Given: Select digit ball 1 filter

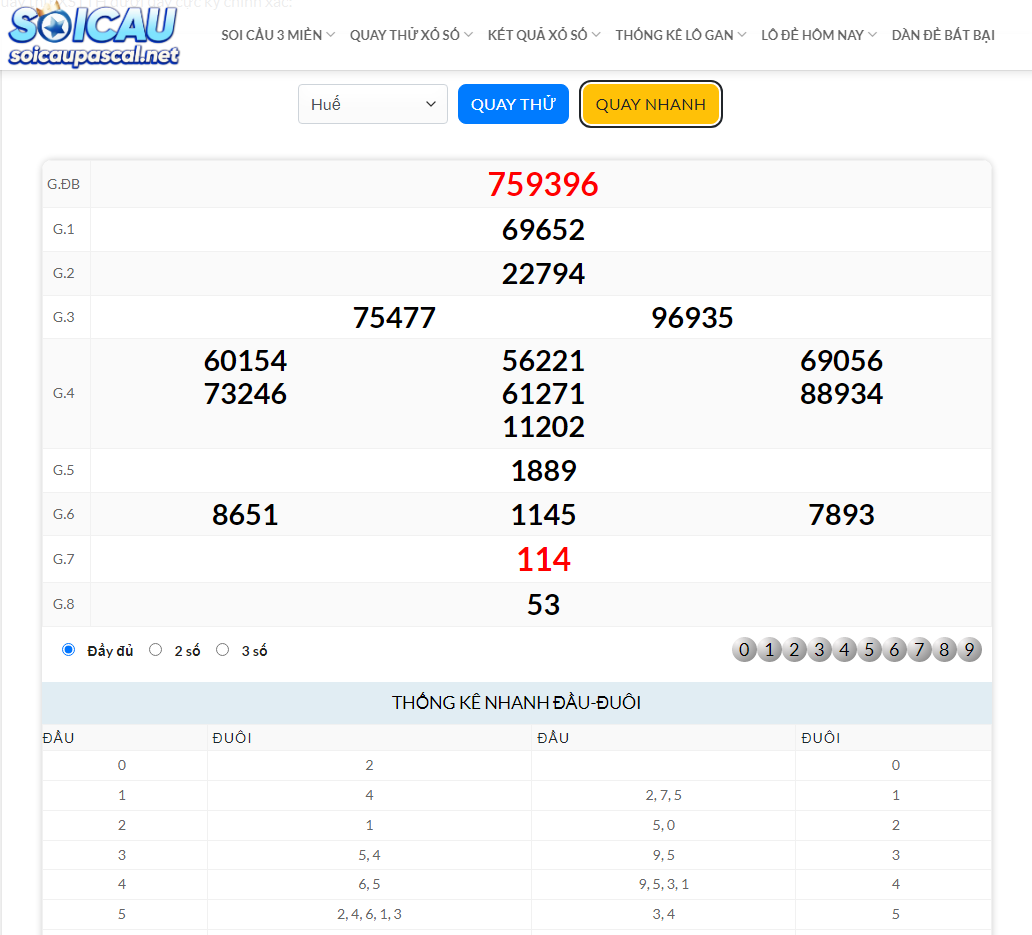Looking at the screenshot, I should (x=769, y=650).
